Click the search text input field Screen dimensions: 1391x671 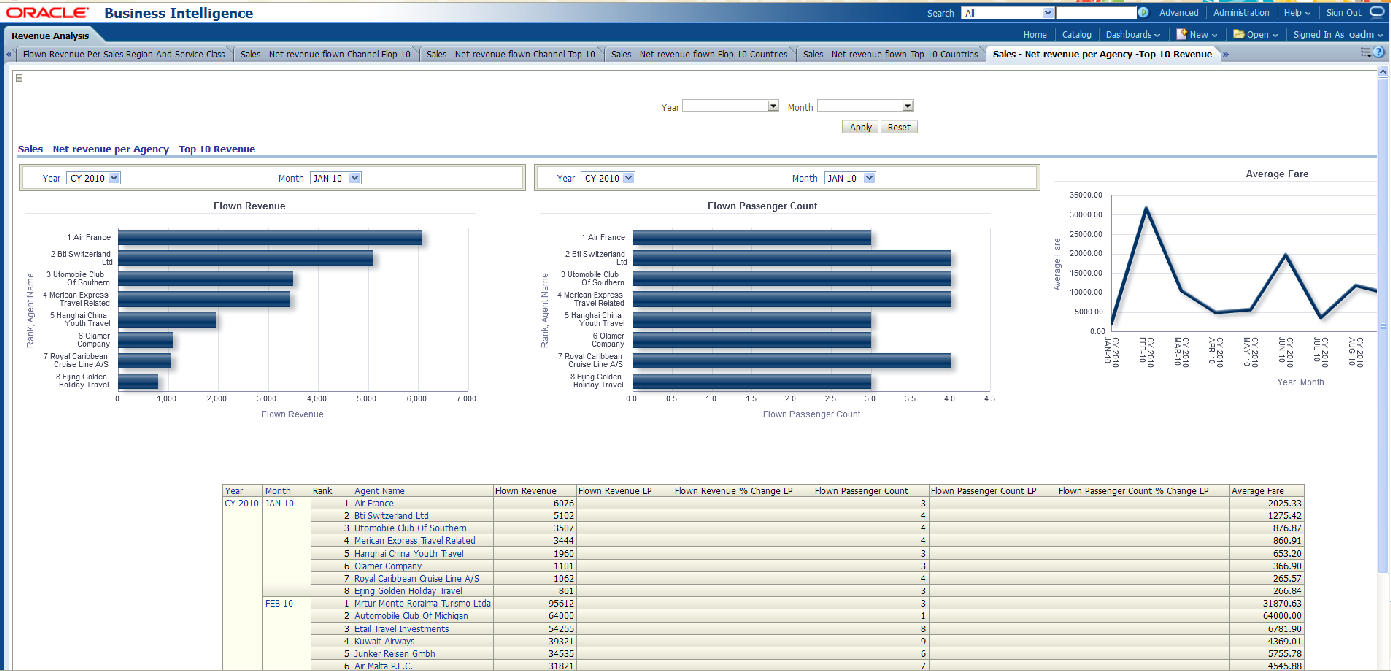pyautogui.click(x=1096, y=13)
